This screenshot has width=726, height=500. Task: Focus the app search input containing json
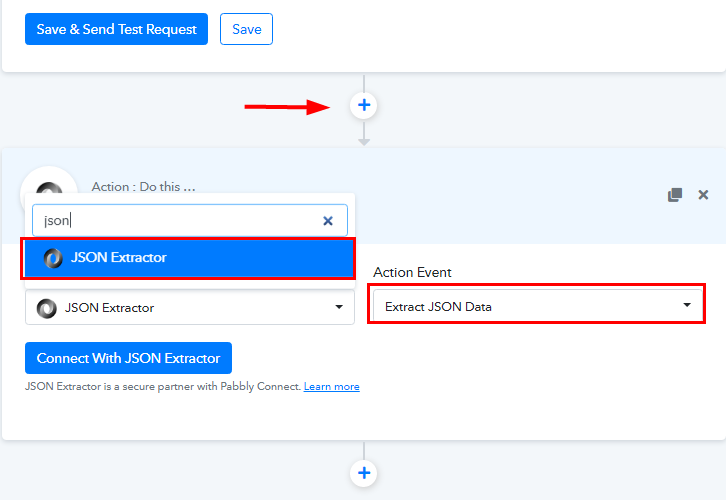coord(190,220)
